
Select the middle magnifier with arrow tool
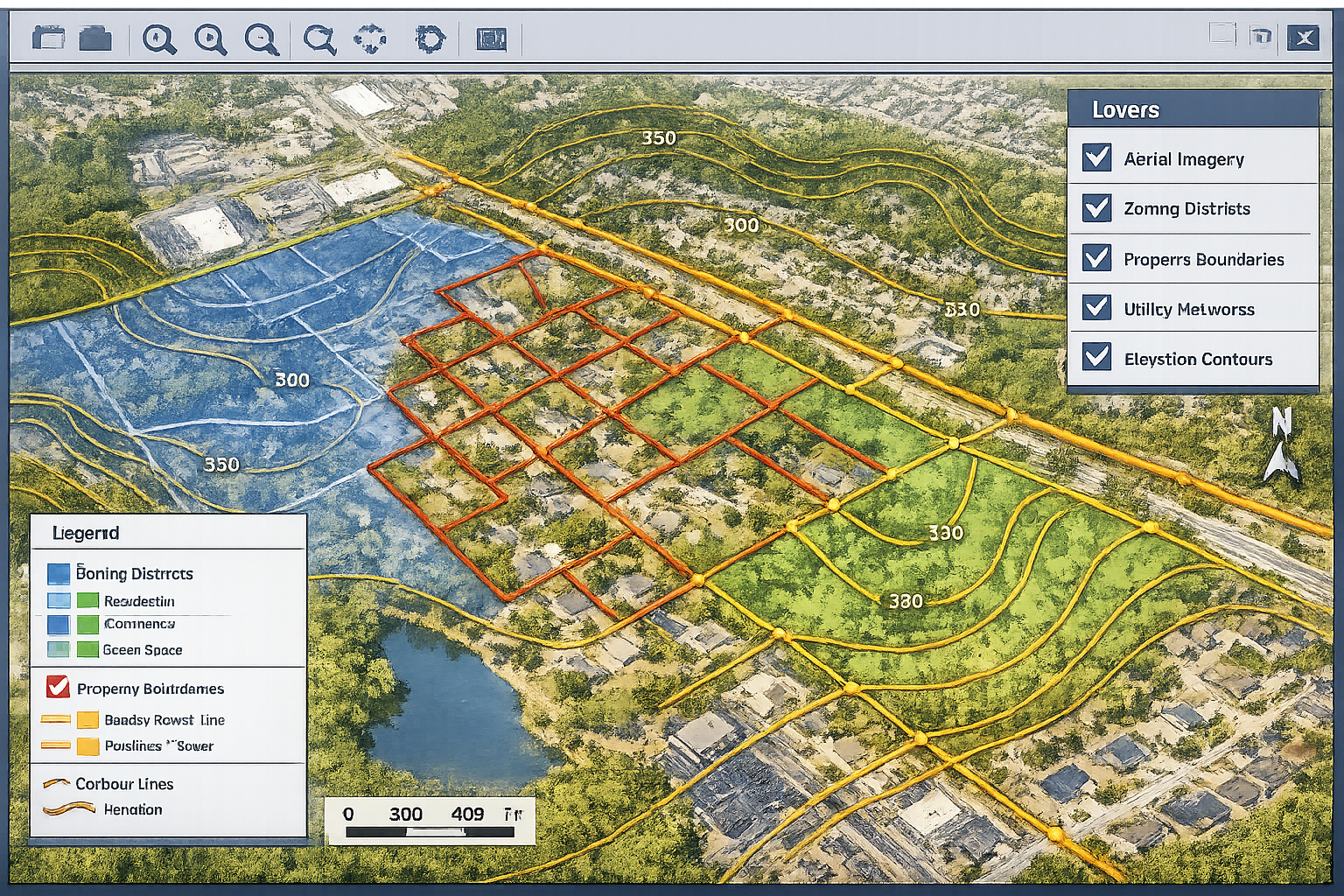(213, 38)
